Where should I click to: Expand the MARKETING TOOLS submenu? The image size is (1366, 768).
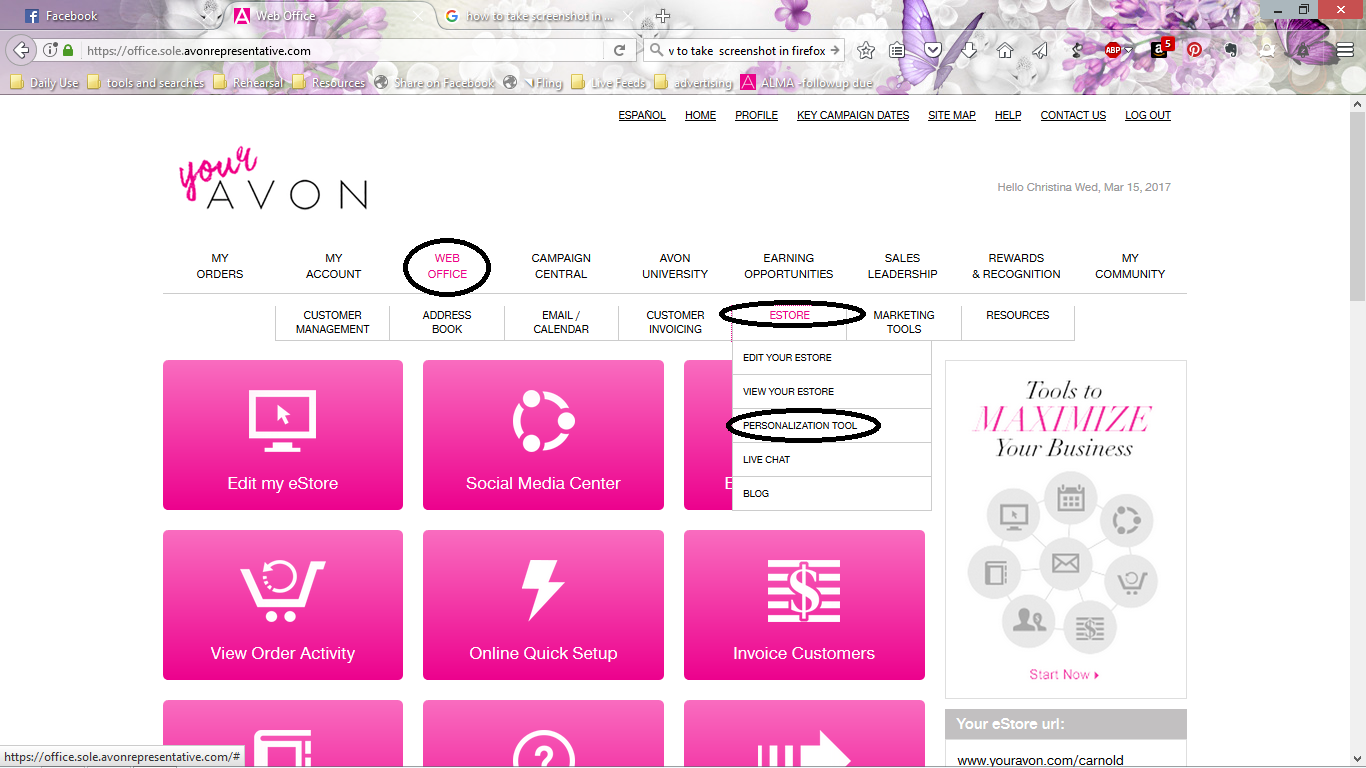pyautogui.click(x=904, y=322)
